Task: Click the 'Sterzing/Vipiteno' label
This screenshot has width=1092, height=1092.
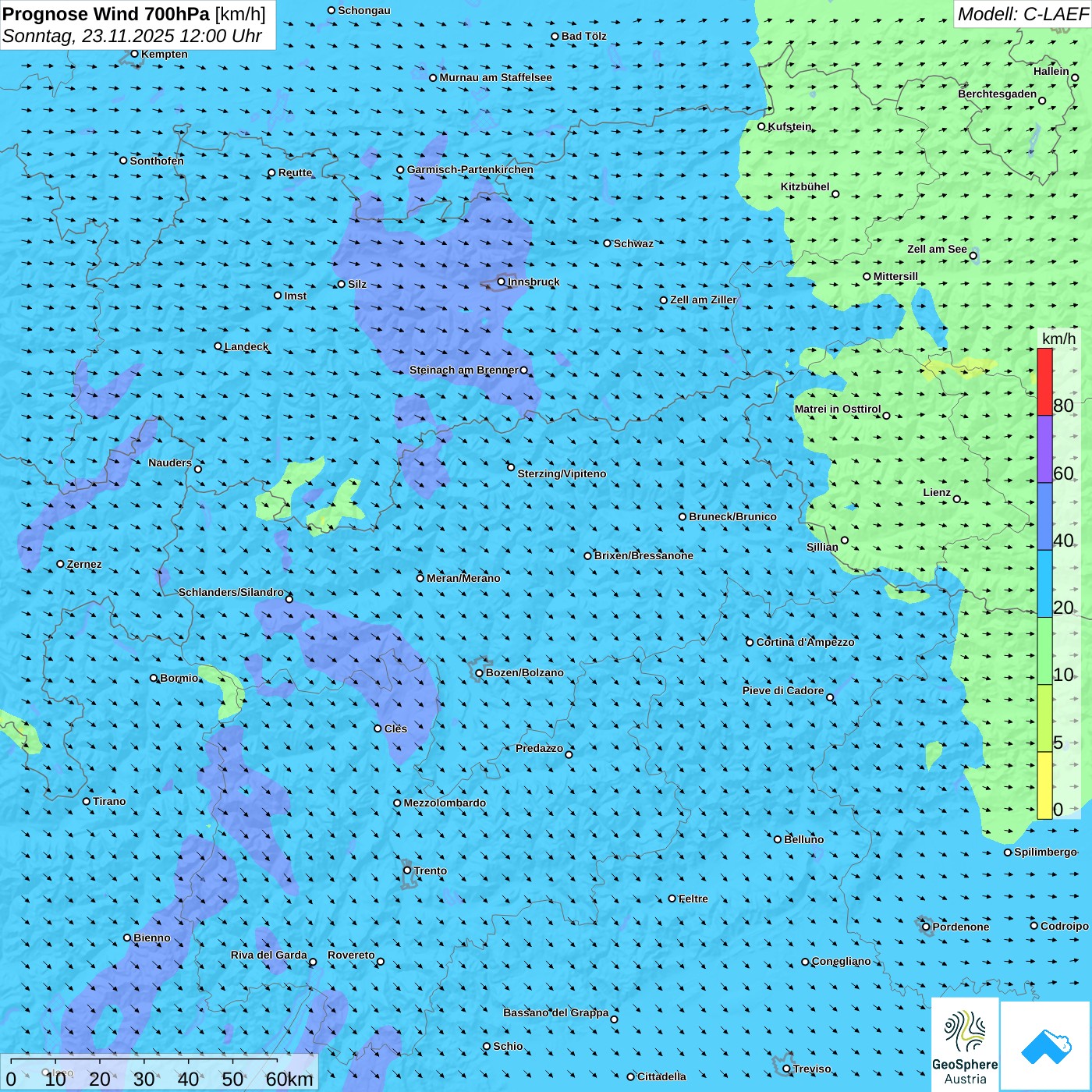Action: [562, 473]
